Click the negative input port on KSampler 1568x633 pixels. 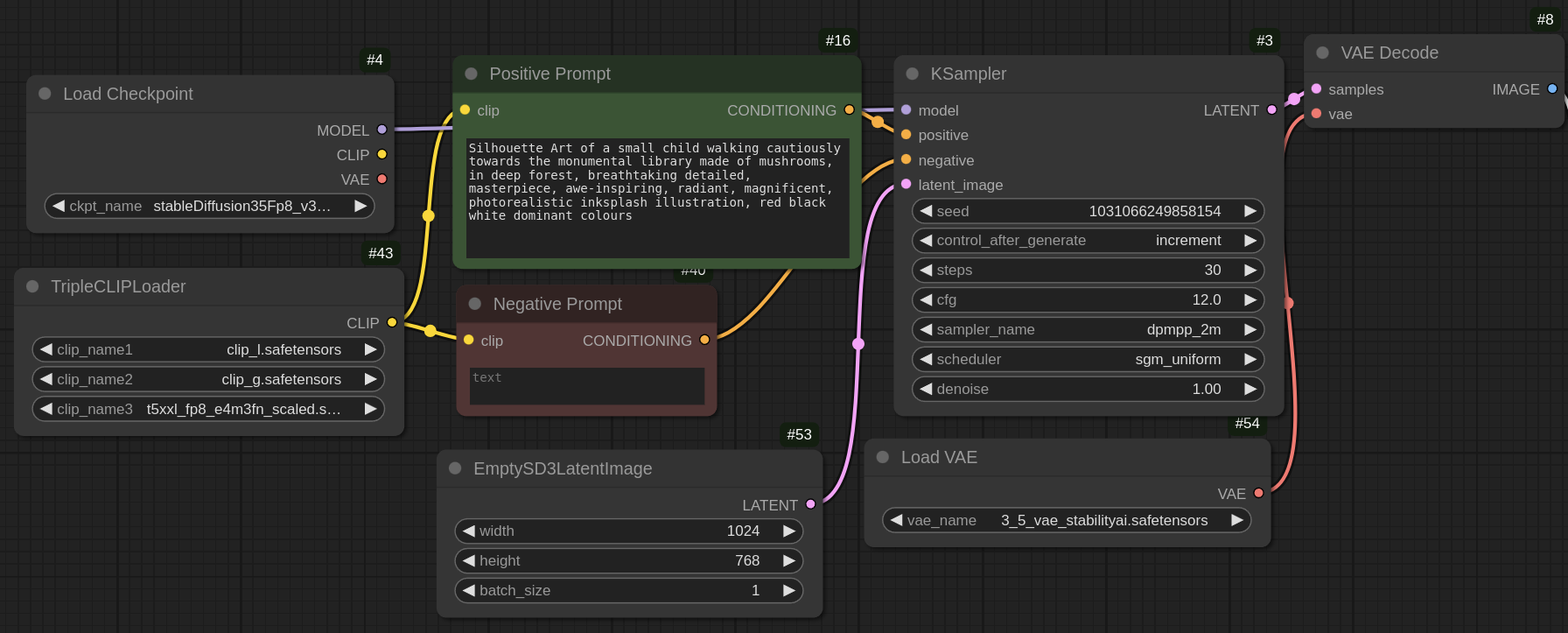906,160
